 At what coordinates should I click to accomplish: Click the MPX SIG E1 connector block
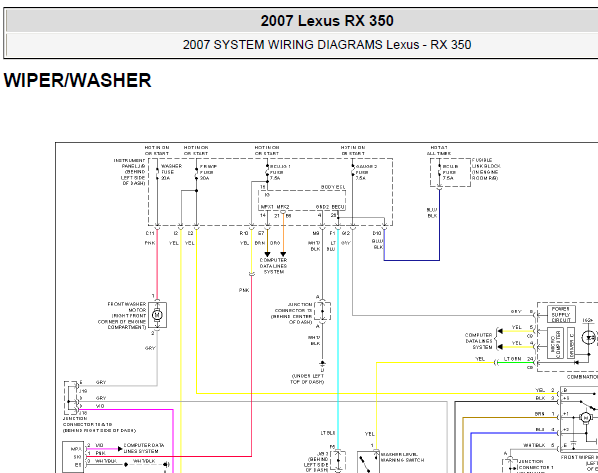pos(74,457)
